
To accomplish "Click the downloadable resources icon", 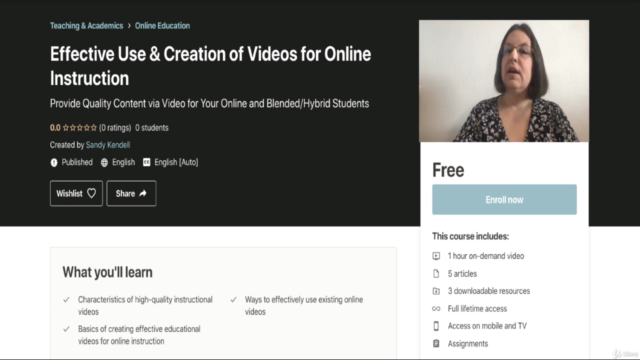I will pyautogui.click(x=436, y=291).
